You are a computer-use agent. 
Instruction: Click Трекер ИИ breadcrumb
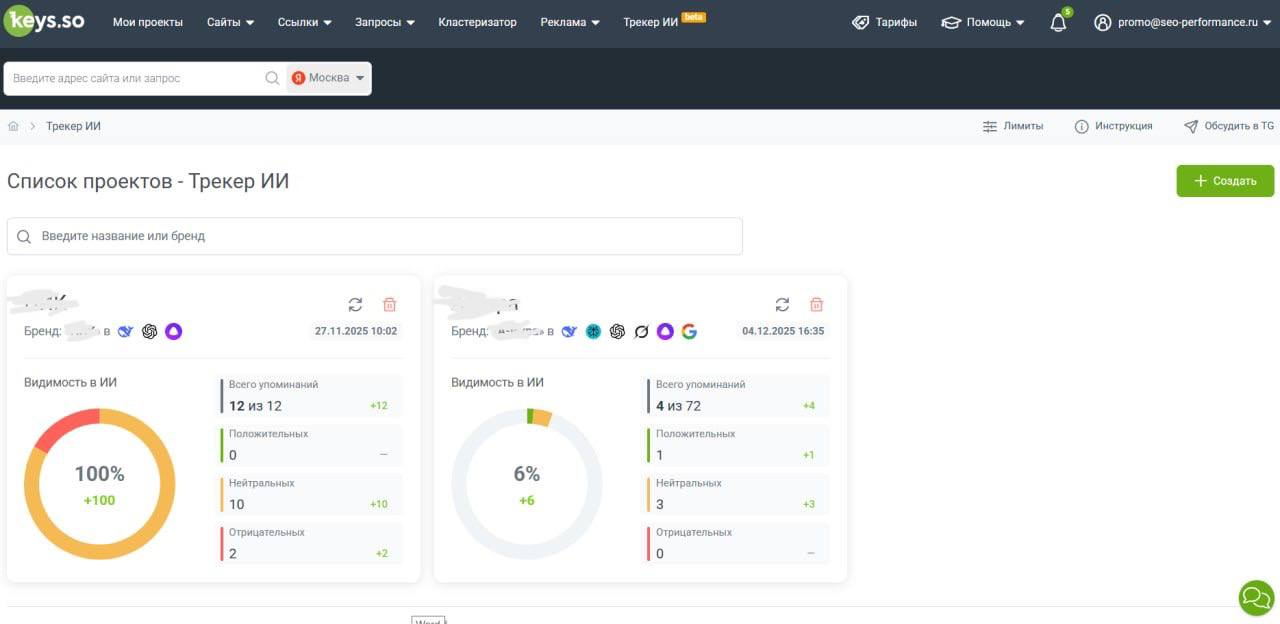pyautogui.click(x=73, y=126)
